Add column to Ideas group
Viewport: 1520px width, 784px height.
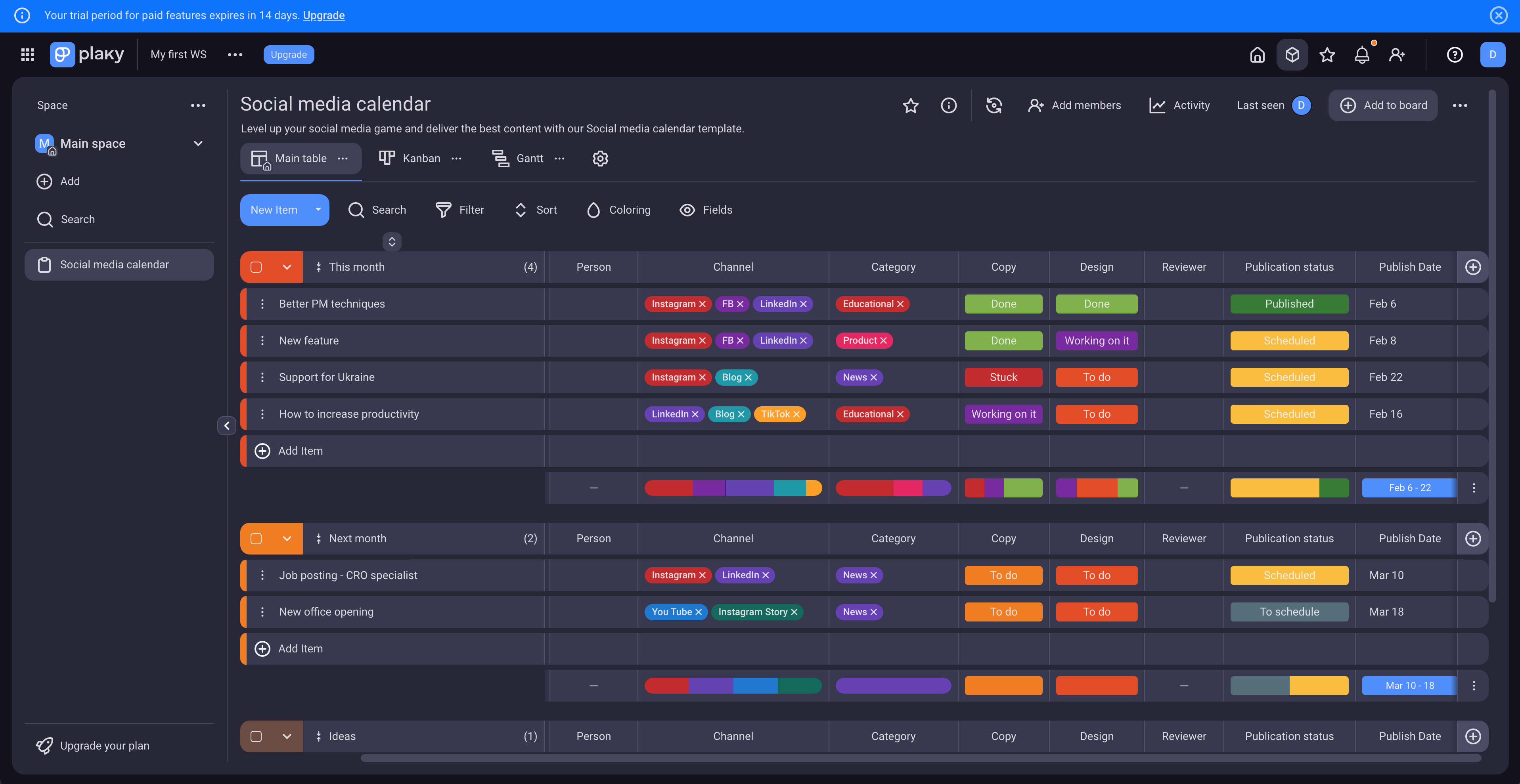point(1473,736)
